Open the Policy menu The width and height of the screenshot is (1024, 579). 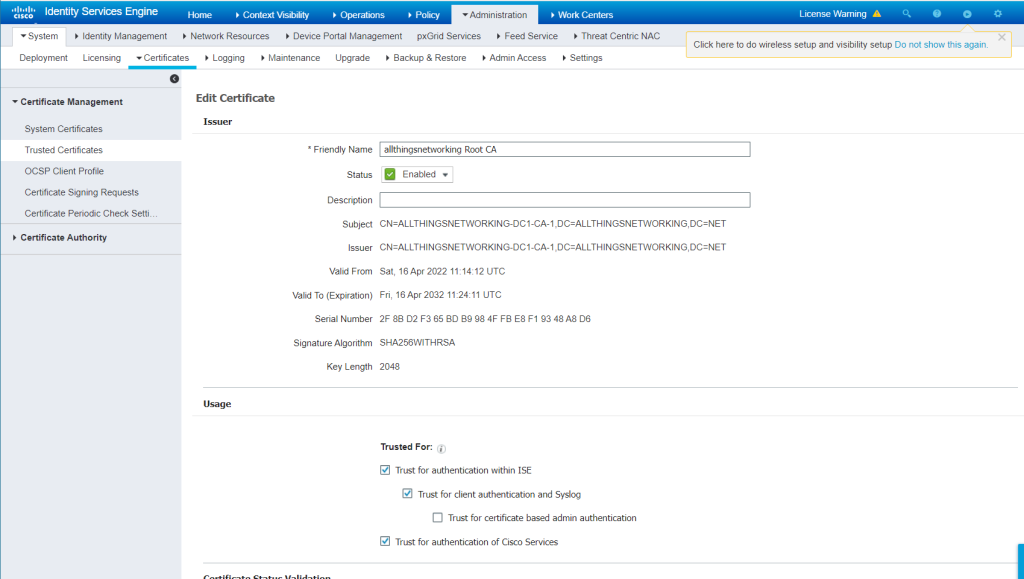(x=423, y=14)
